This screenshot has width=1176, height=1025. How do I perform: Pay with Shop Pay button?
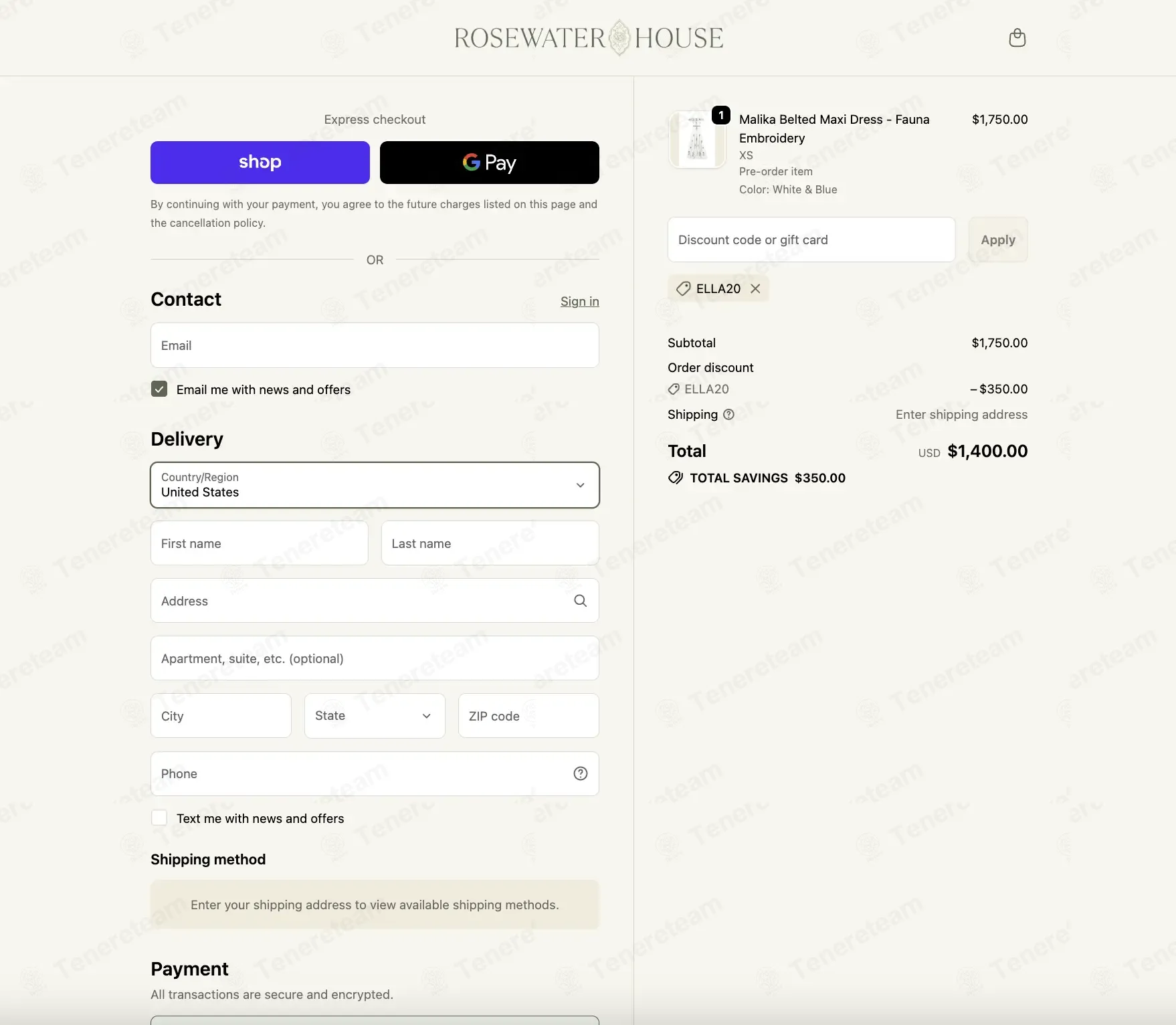click(260, 162)
